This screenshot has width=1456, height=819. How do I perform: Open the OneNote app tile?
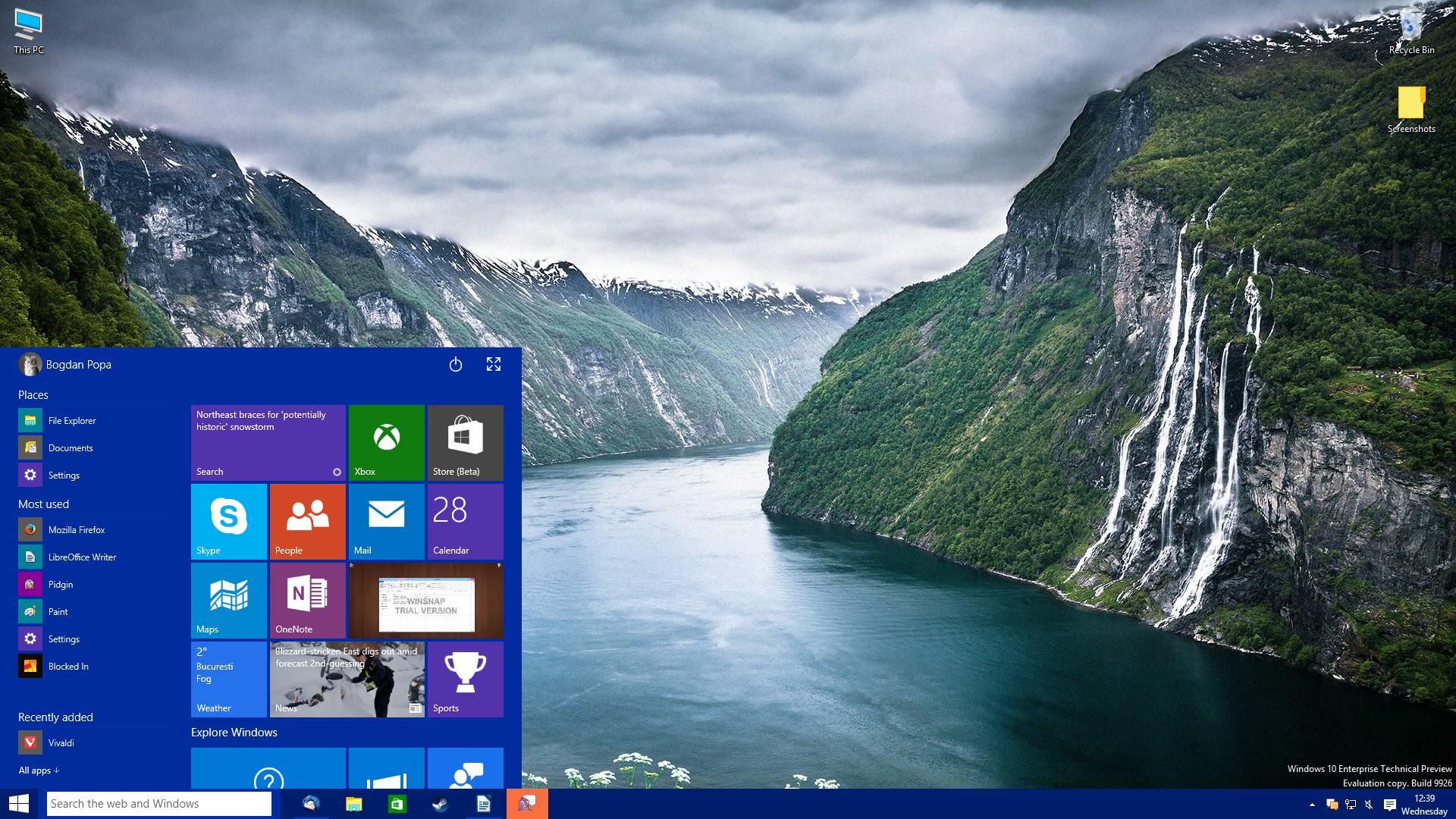306,601
